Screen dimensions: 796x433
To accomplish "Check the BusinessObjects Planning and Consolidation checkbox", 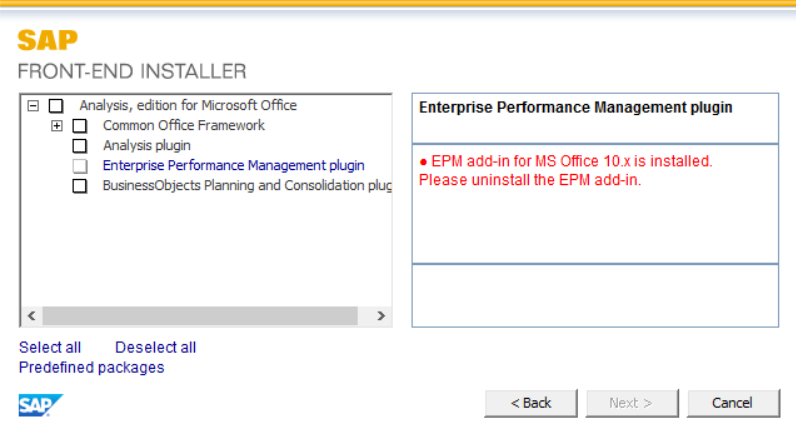I will (80, 186).
